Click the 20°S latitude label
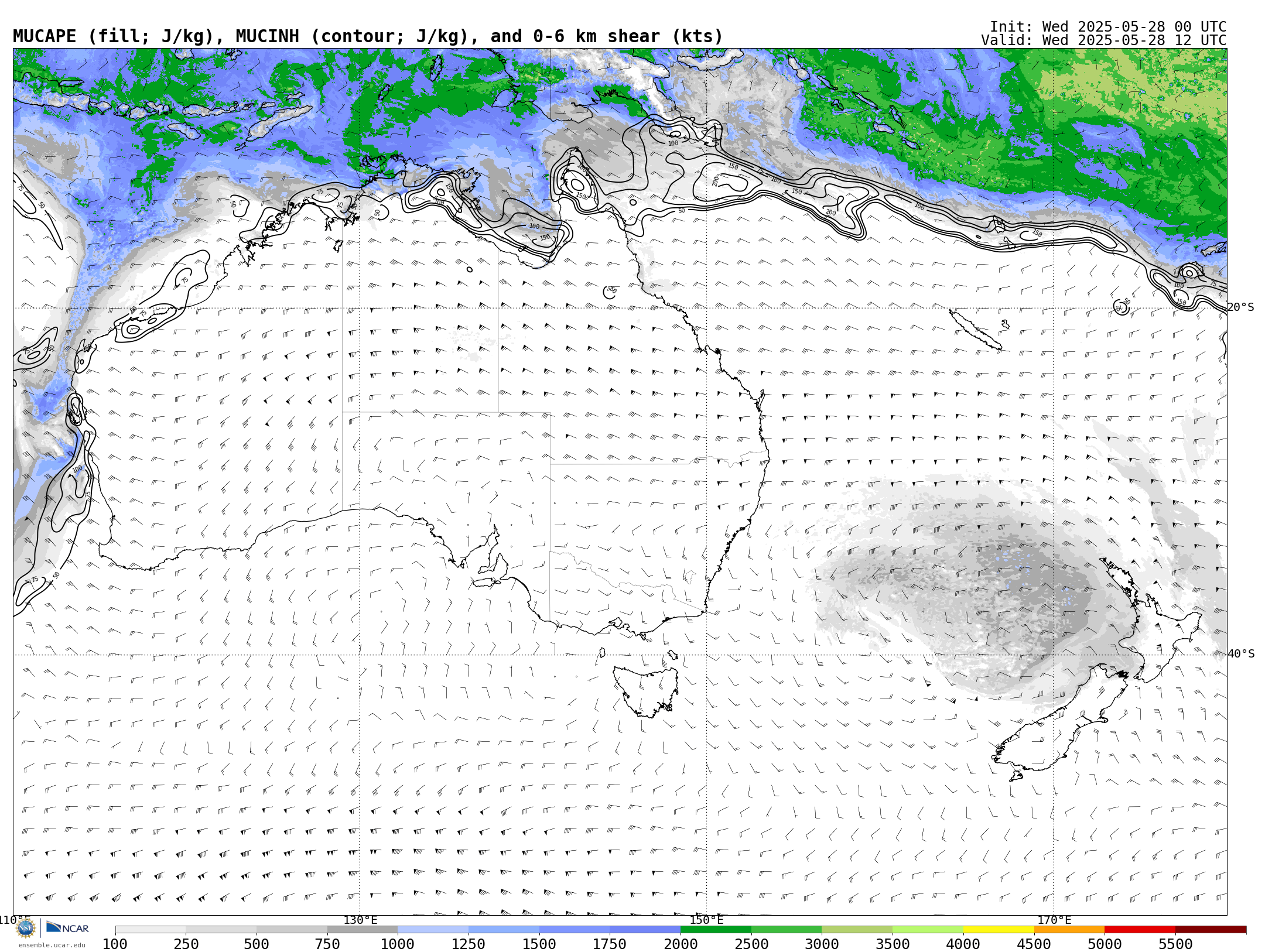The image size is (1265, 952). point(1240,307)
